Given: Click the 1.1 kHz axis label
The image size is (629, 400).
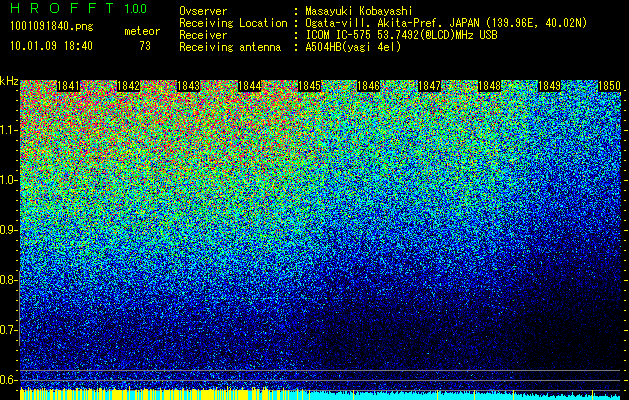Looking at the screenshot, I should [x=9, y=130].
